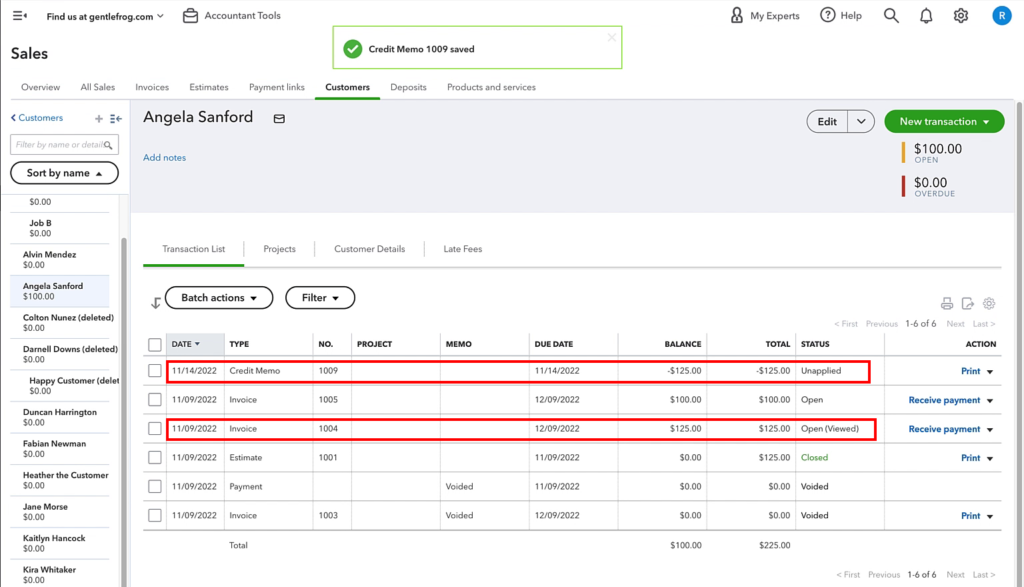Export transactions using the export icon
Screen dimensions: 1024x587
click(x=966, y=303)
